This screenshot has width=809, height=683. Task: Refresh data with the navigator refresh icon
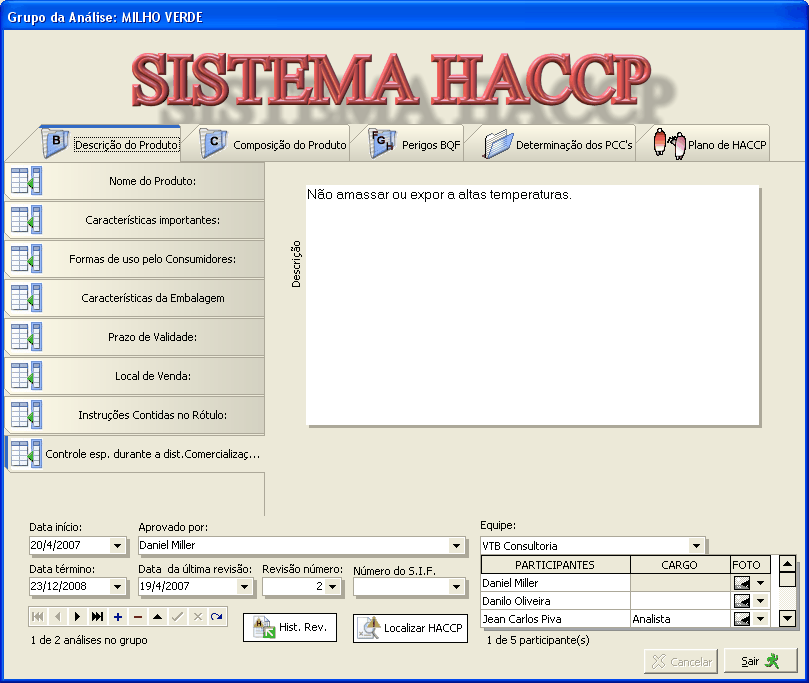217,616
